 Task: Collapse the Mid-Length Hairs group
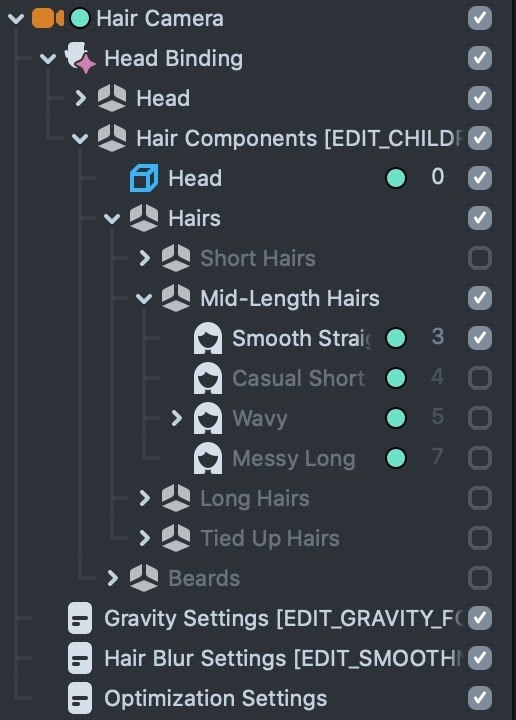coord(144,298)
